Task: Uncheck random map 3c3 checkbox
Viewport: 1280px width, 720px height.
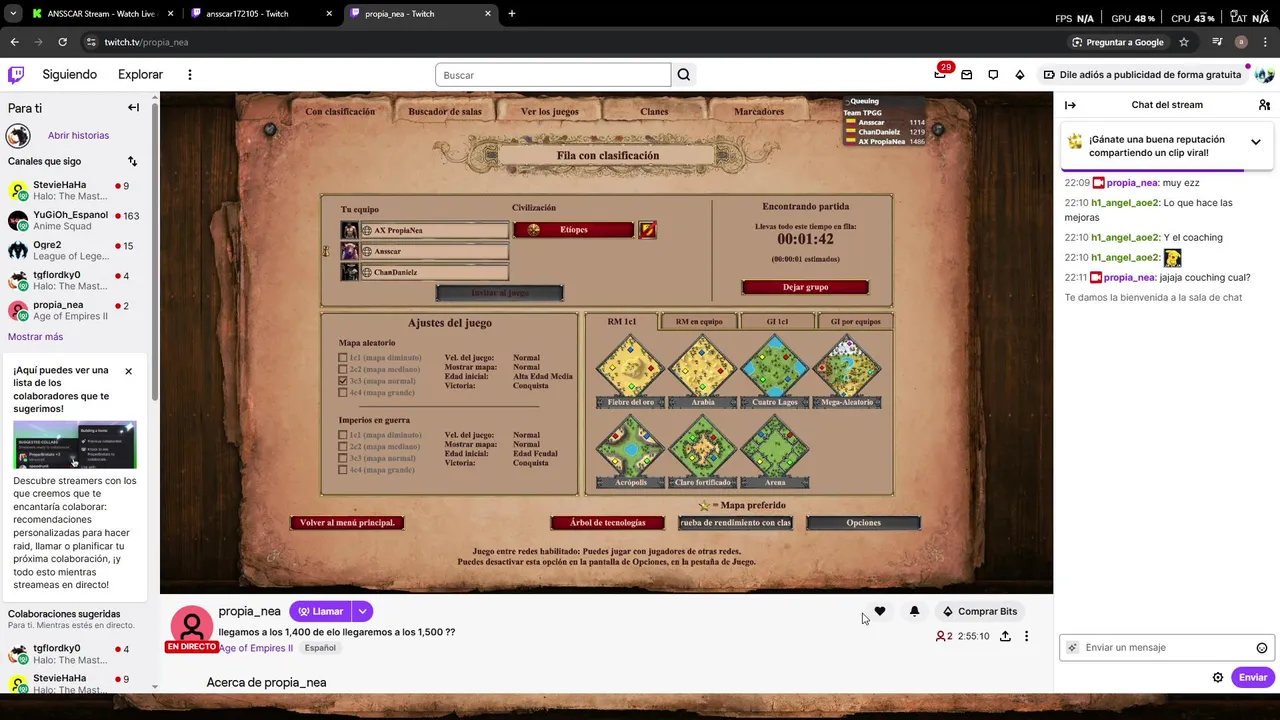Action: (343, 381)
